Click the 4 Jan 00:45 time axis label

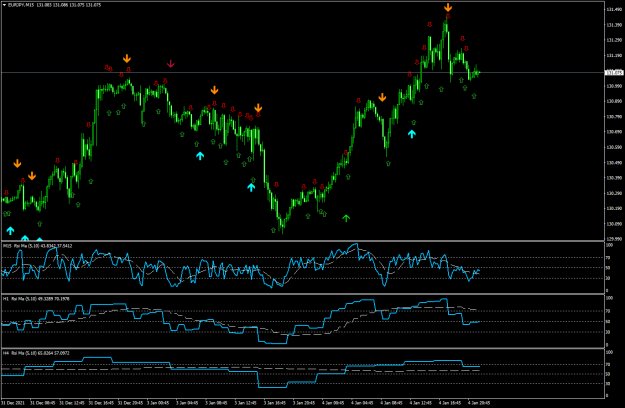point(333,403)
